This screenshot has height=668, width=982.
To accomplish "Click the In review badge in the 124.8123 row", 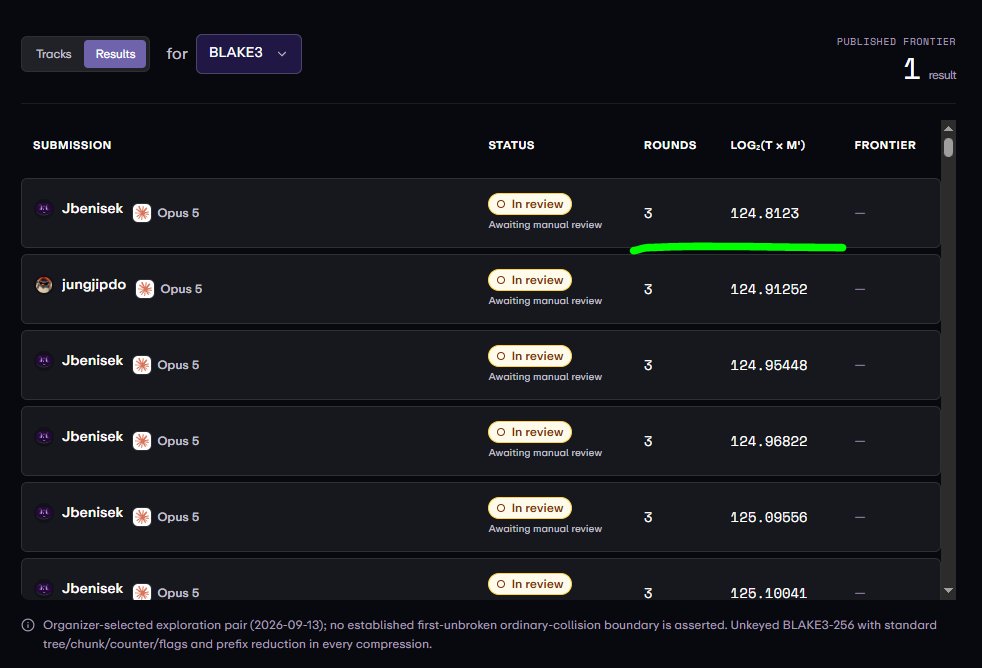I will (x=530, y=204).
